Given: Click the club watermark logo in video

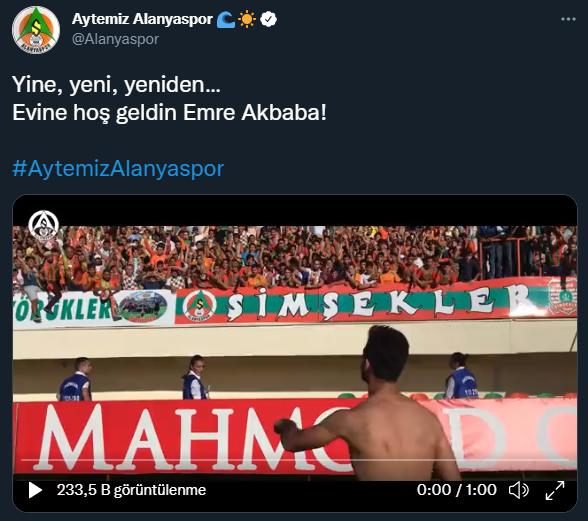Looking at the screenshot, I should [x=44, y=225].
